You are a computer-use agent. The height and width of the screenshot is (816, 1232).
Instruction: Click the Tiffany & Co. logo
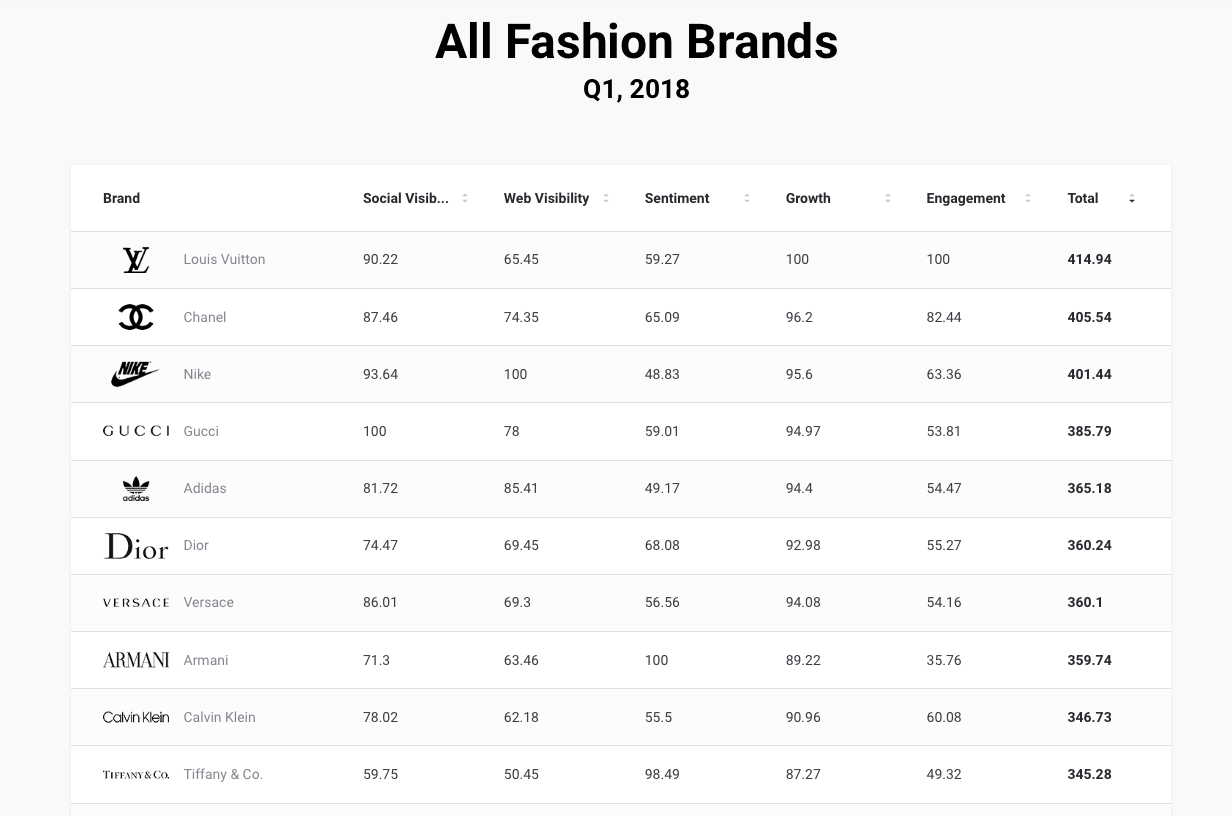(136, 775)
